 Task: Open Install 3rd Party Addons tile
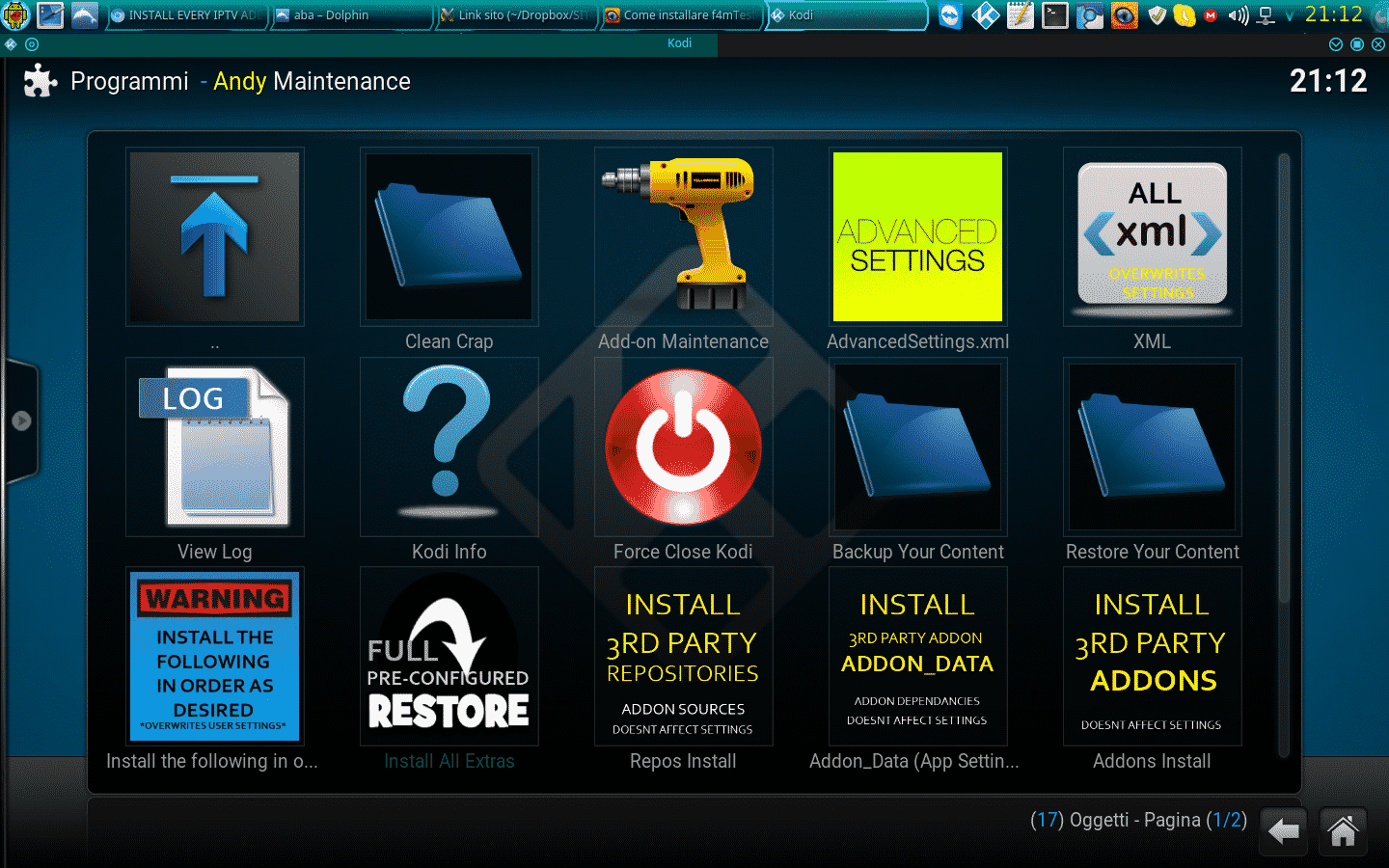click(1153, 656)
